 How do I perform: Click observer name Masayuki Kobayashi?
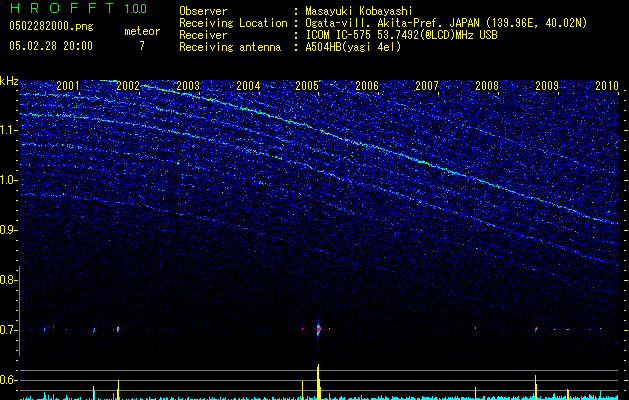click(x=359, y=11)
